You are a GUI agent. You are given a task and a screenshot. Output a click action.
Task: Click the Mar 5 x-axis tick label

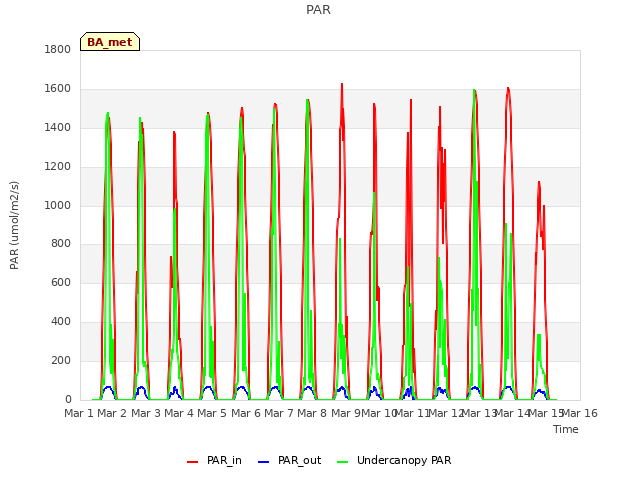point(212,413)
